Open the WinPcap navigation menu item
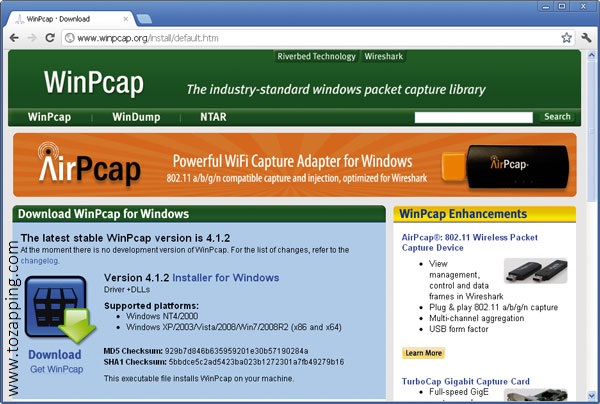Viewport: 600px width, 404px height. point(49,117)
